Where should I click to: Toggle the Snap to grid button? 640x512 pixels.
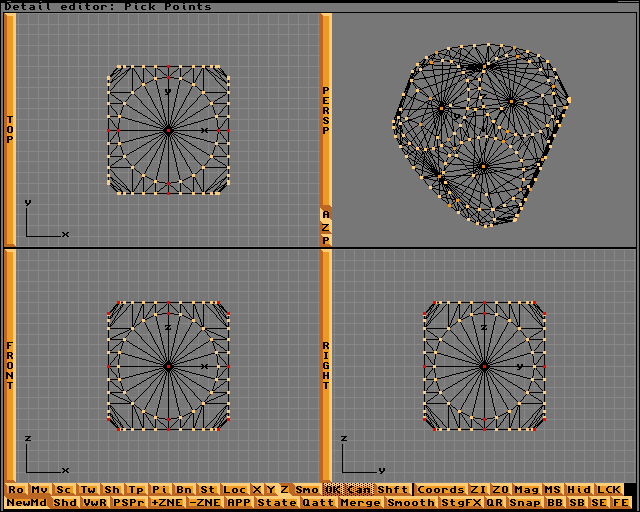(525, 503)
